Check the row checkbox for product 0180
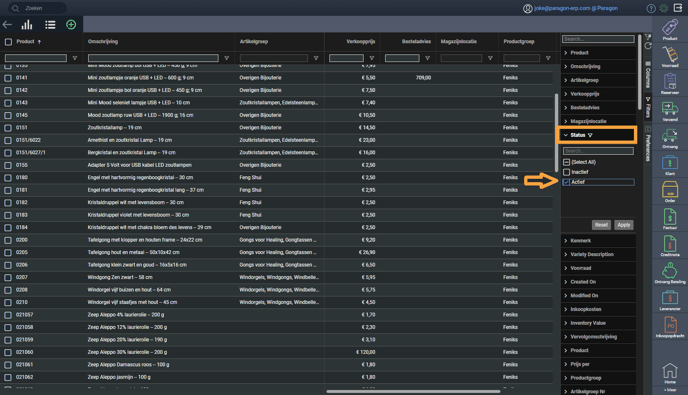 tap(8, 177)
